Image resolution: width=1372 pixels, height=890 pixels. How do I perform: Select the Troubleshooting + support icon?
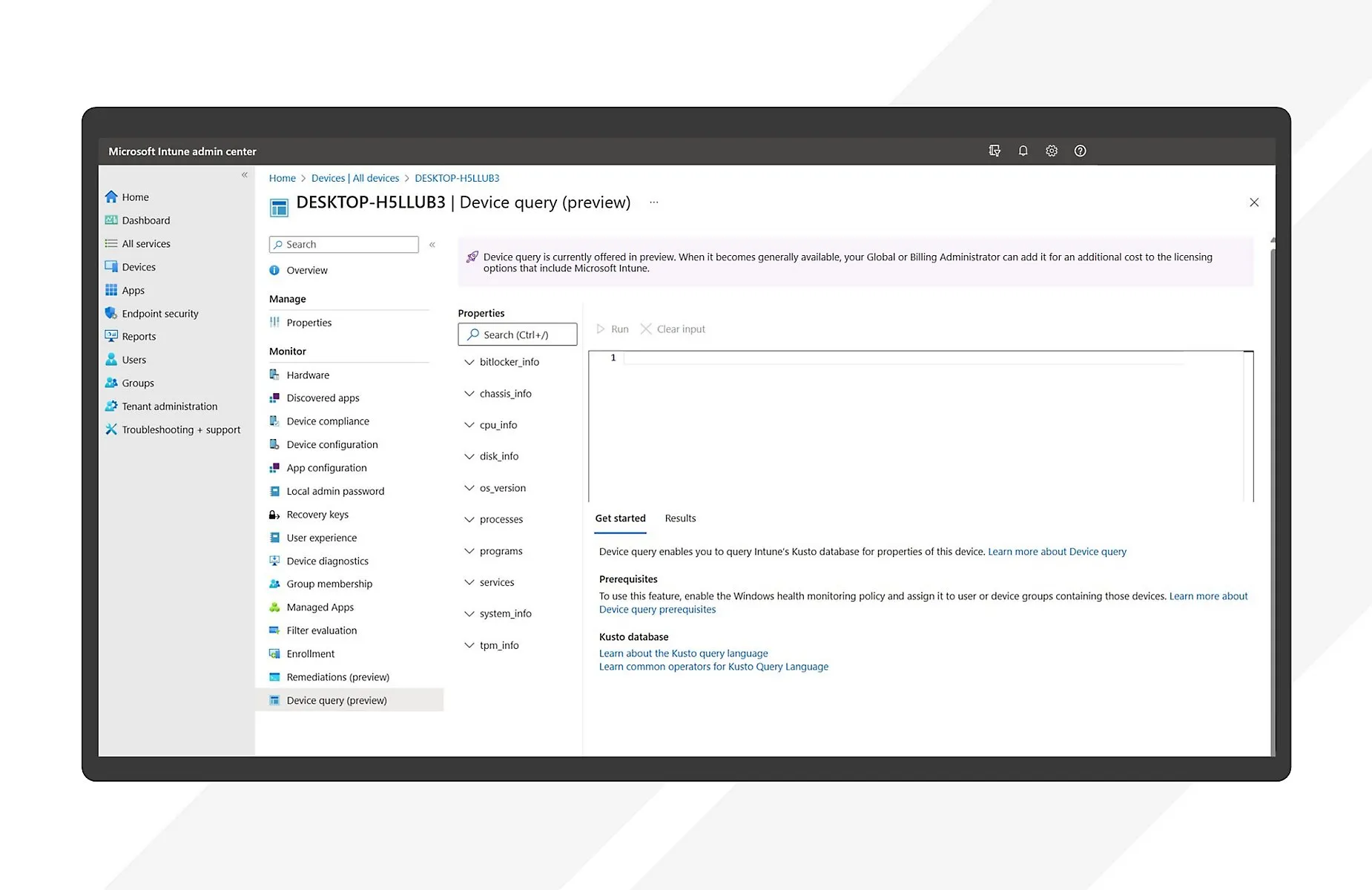[x=111, y=429]
